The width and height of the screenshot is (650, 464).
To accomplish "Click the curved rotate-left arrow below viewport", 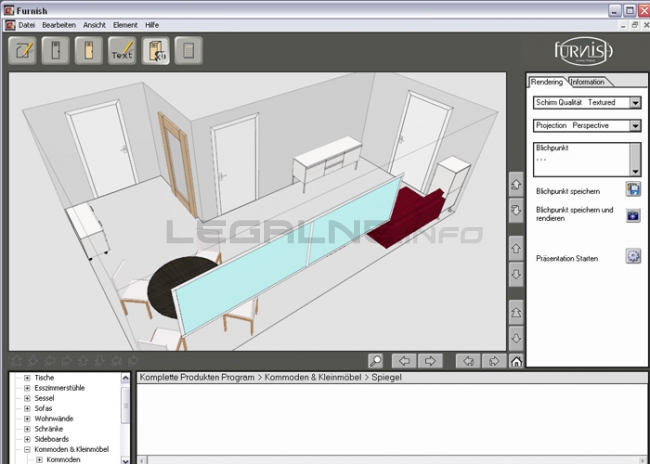I will point(468,361).
